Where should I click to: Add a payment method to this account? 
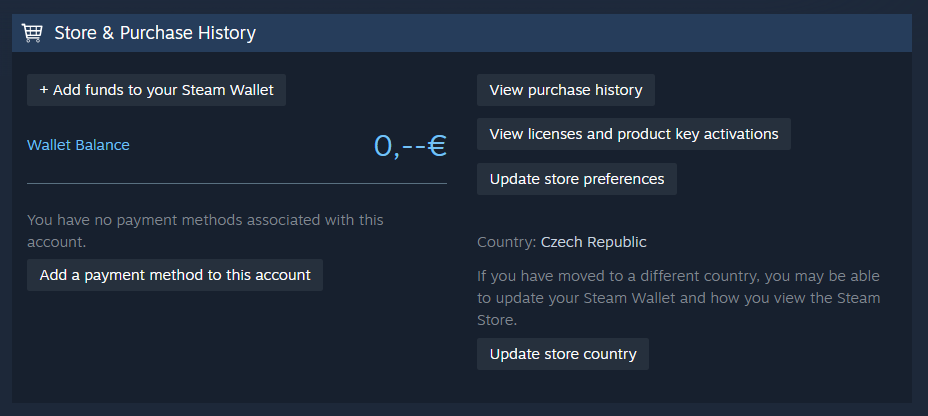pyautogui.click(x=175, y=275)
